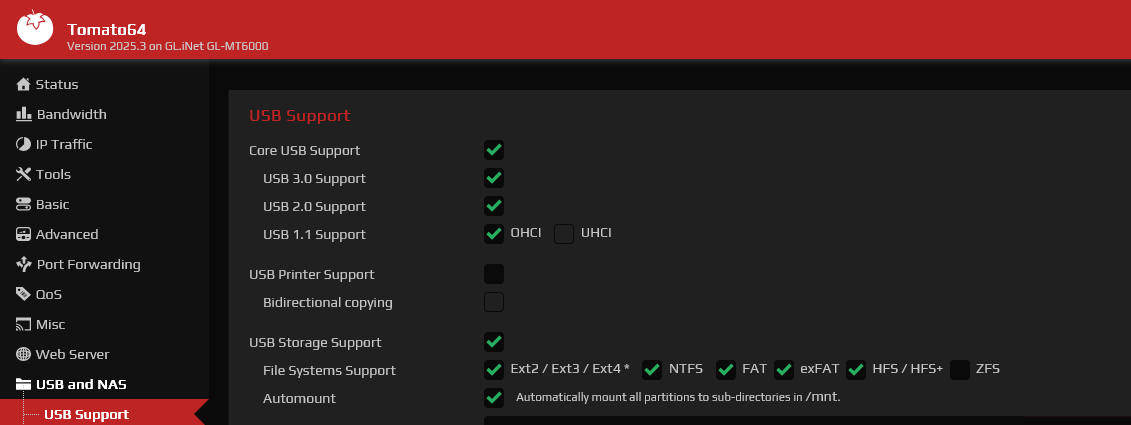This screenshot has height=425, width=1131.
Task: Click the USB and NAS folder icon
Action: click(24, 385)
